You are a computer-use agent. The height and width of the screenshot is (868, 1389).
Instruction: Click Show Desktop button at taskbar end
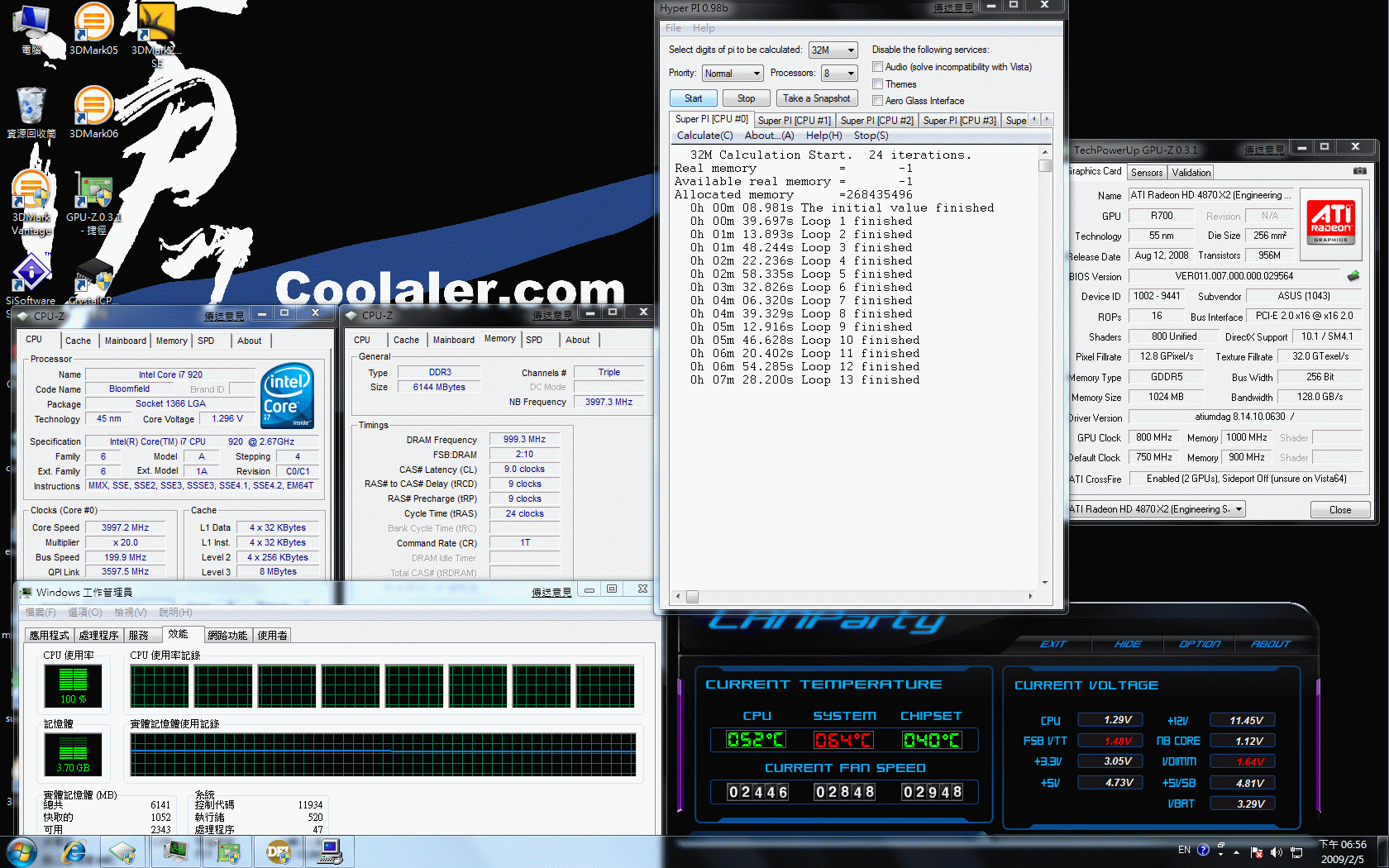pos(1382,851)
